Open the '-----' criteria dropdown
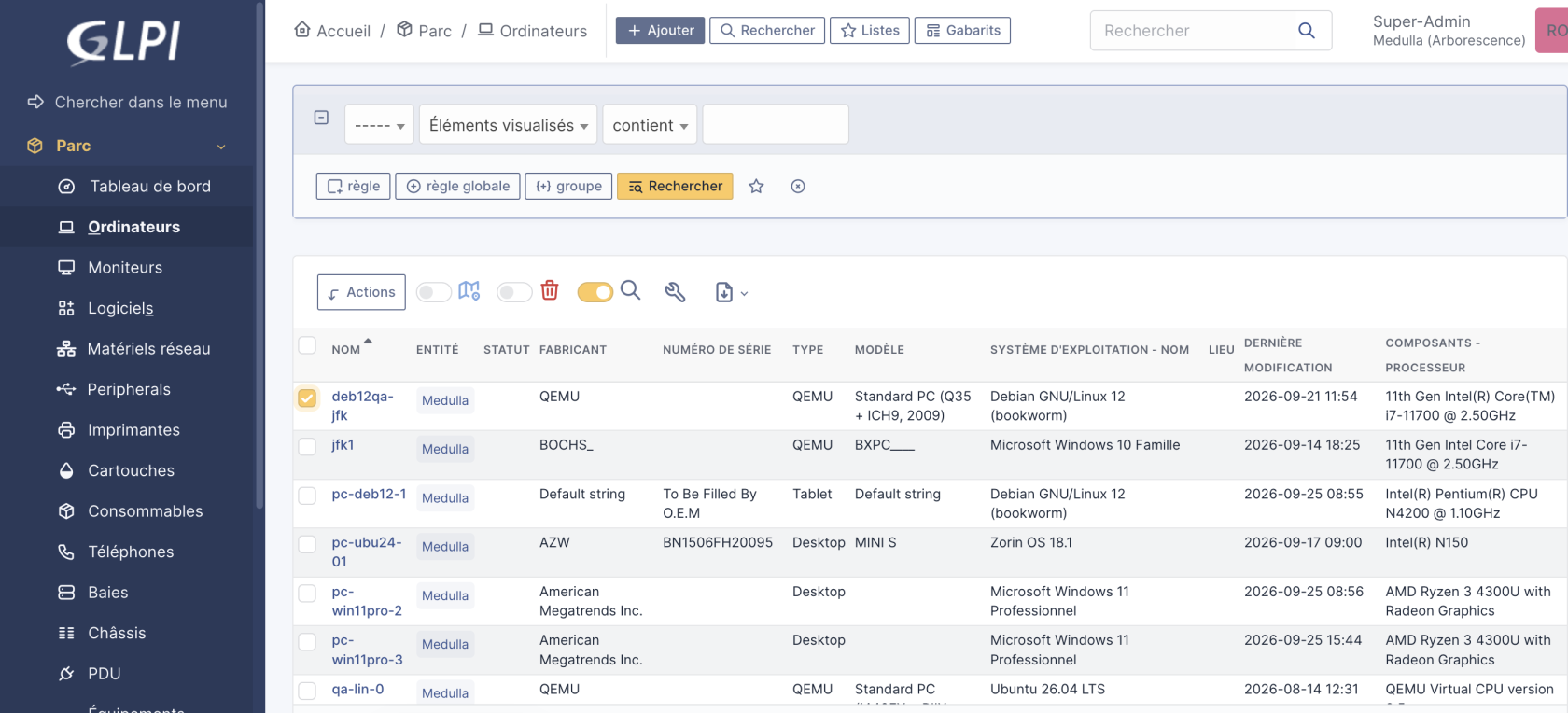Viewport: 1568px width, 713px height. tap(379, 124)
